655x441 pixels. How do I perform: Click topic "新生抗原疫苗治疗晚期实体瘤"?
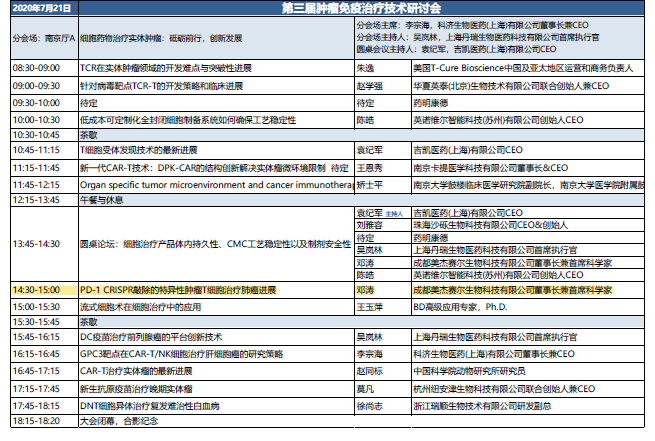coord(136,389)
